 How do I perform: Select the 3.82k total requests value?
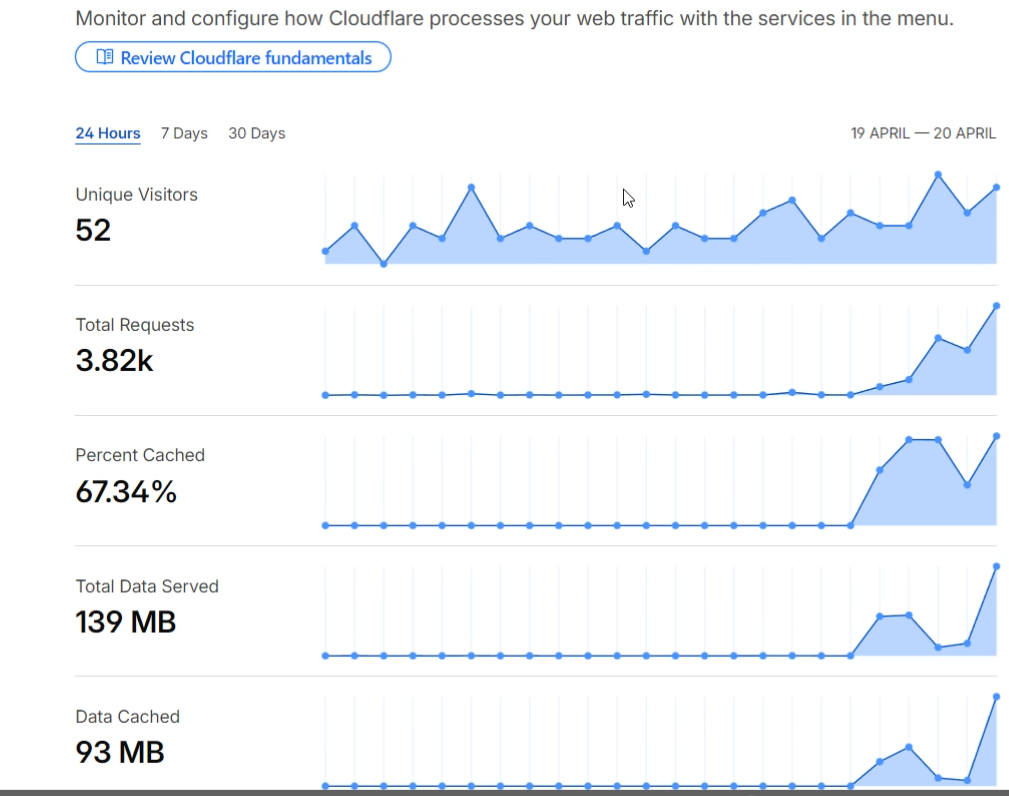coord(115,360)
